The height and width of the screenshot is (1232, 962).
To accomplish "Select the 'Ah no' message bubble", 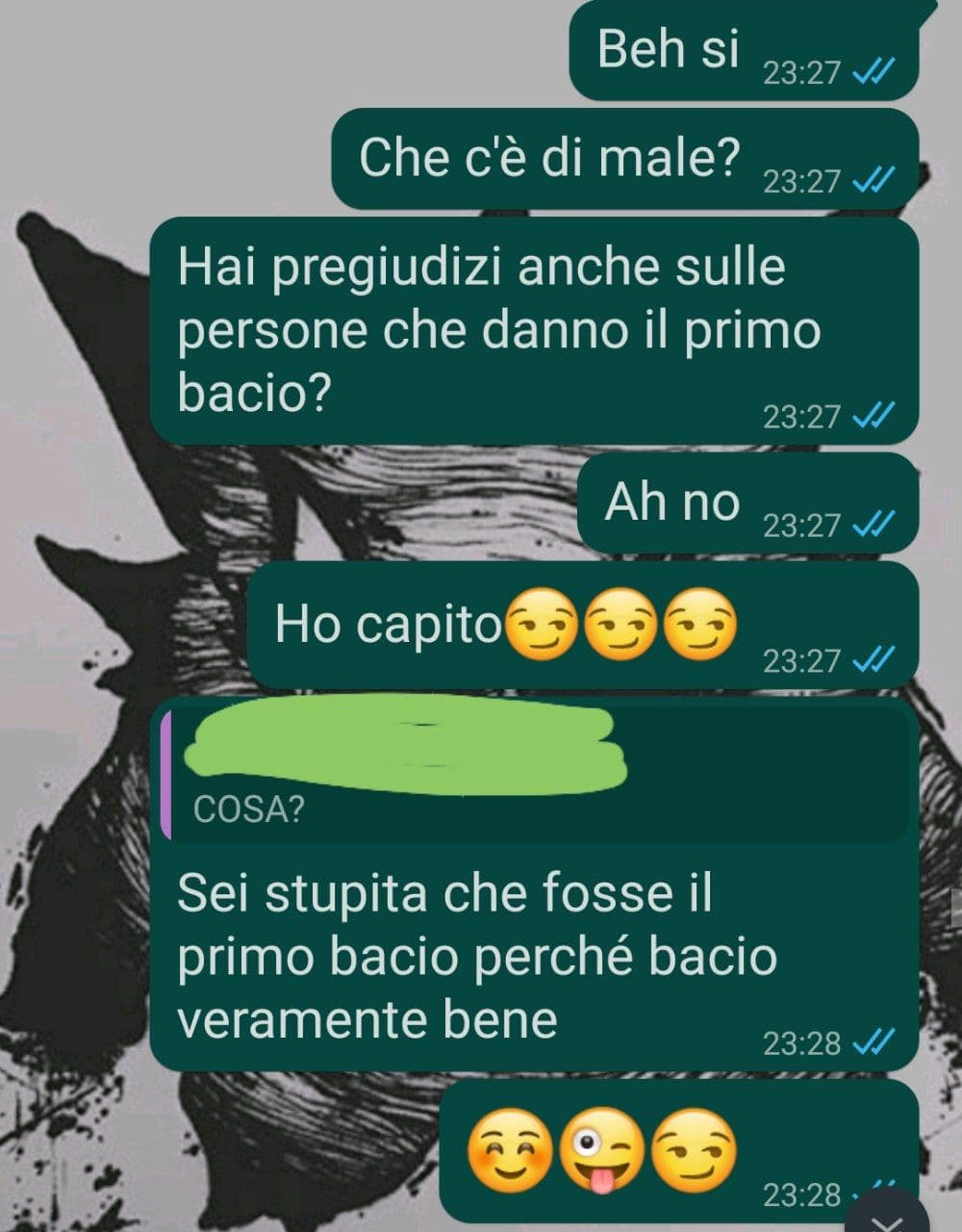I will (x=747, y=503).
